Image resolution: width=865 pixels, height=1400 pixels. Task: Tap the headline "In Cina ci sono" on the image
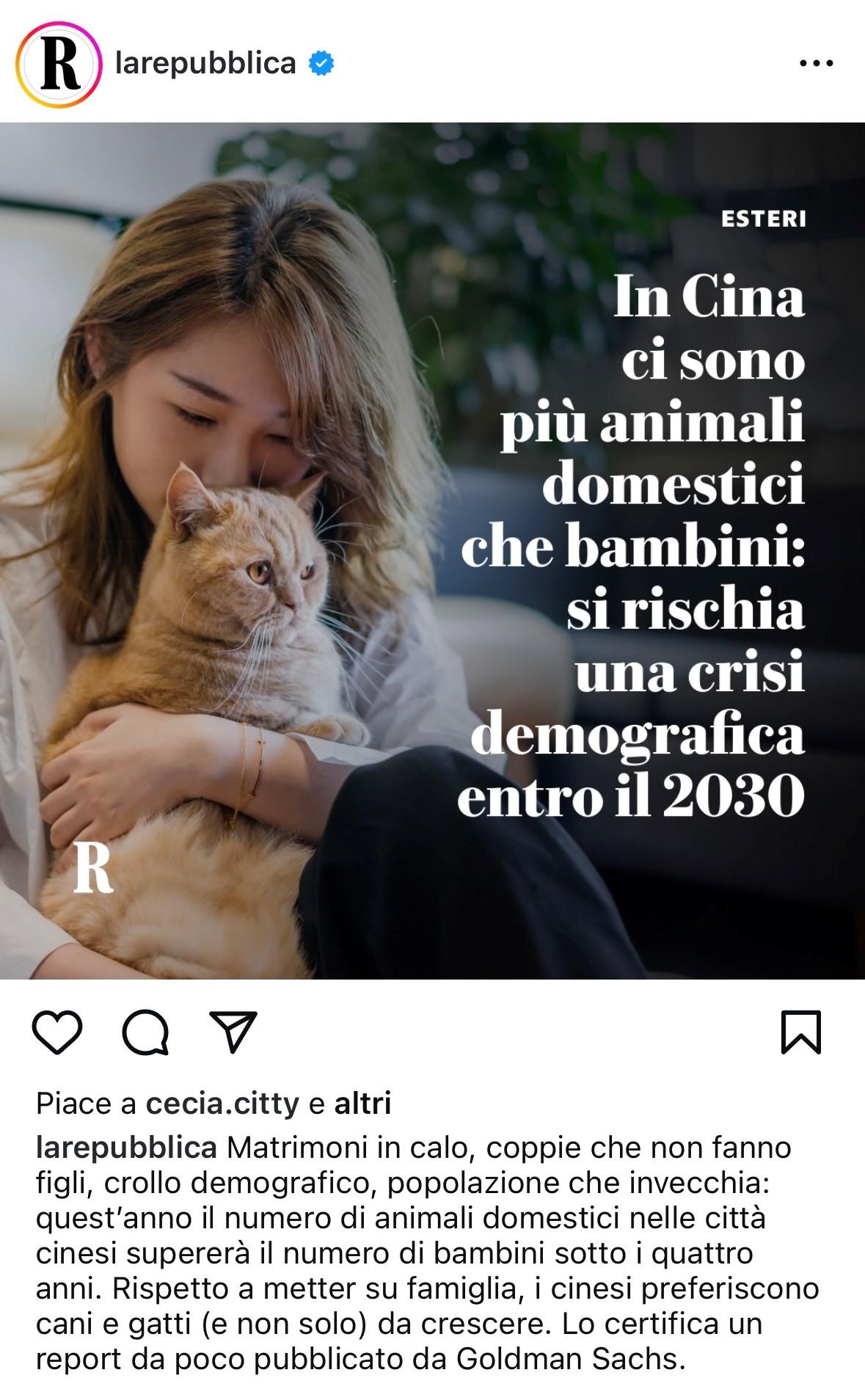click(x=710, y=327)
